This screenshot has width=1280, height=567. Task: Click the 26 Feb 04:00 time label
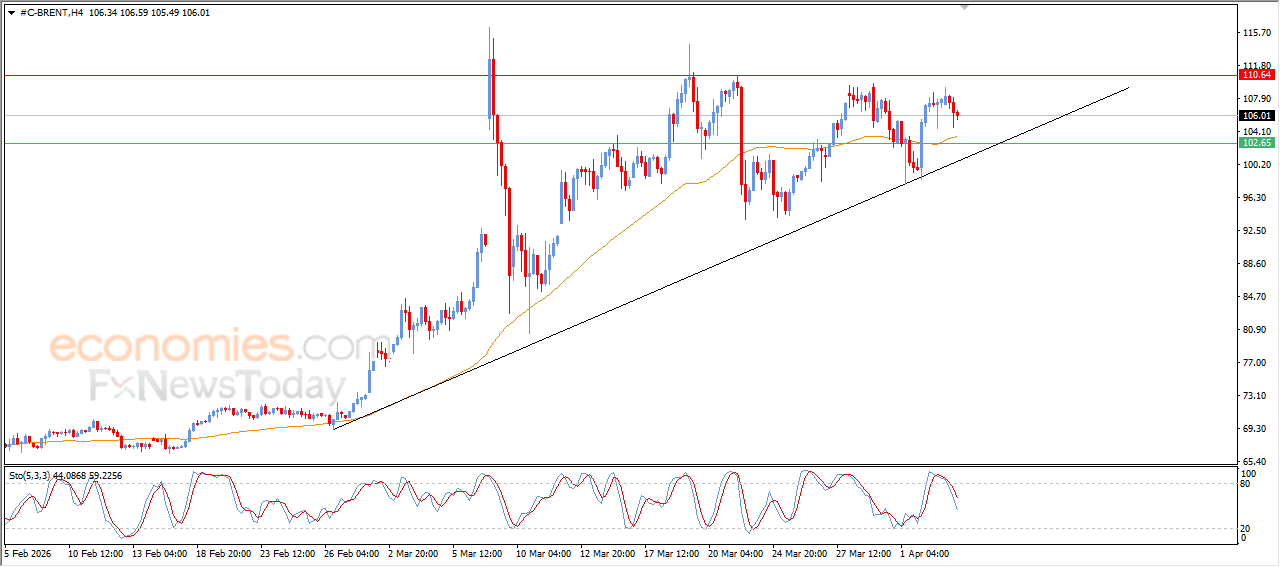tap(351, 552)
